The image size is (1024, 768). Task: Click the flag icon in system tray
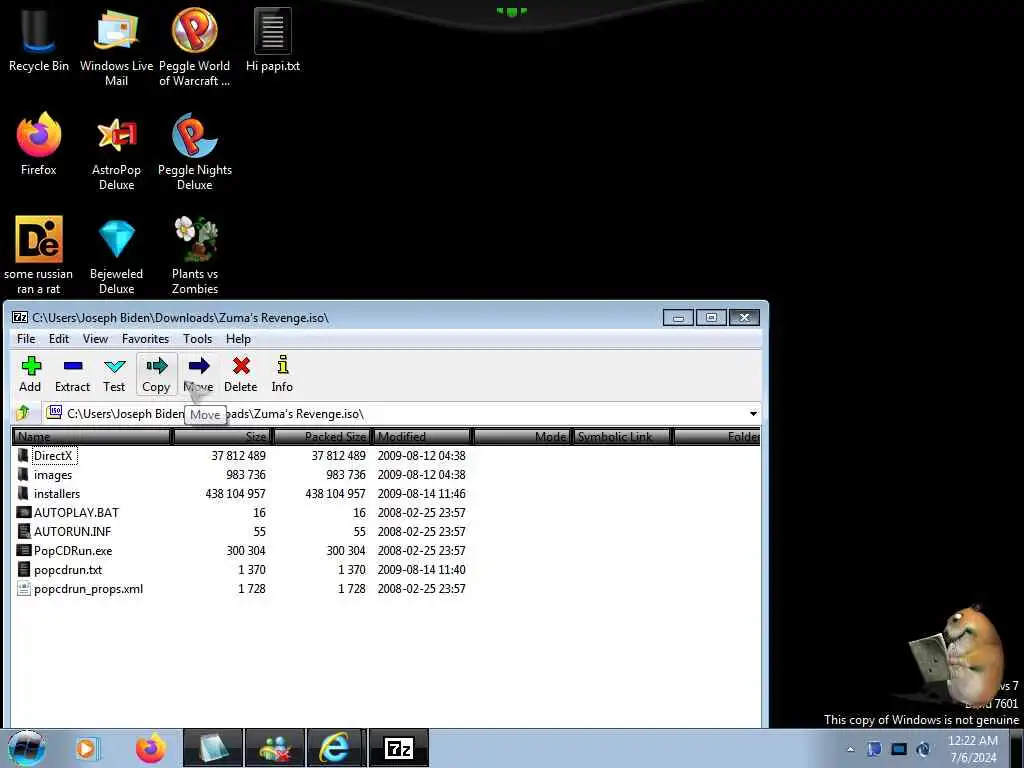pyautogui.click(x=874, y=749)
